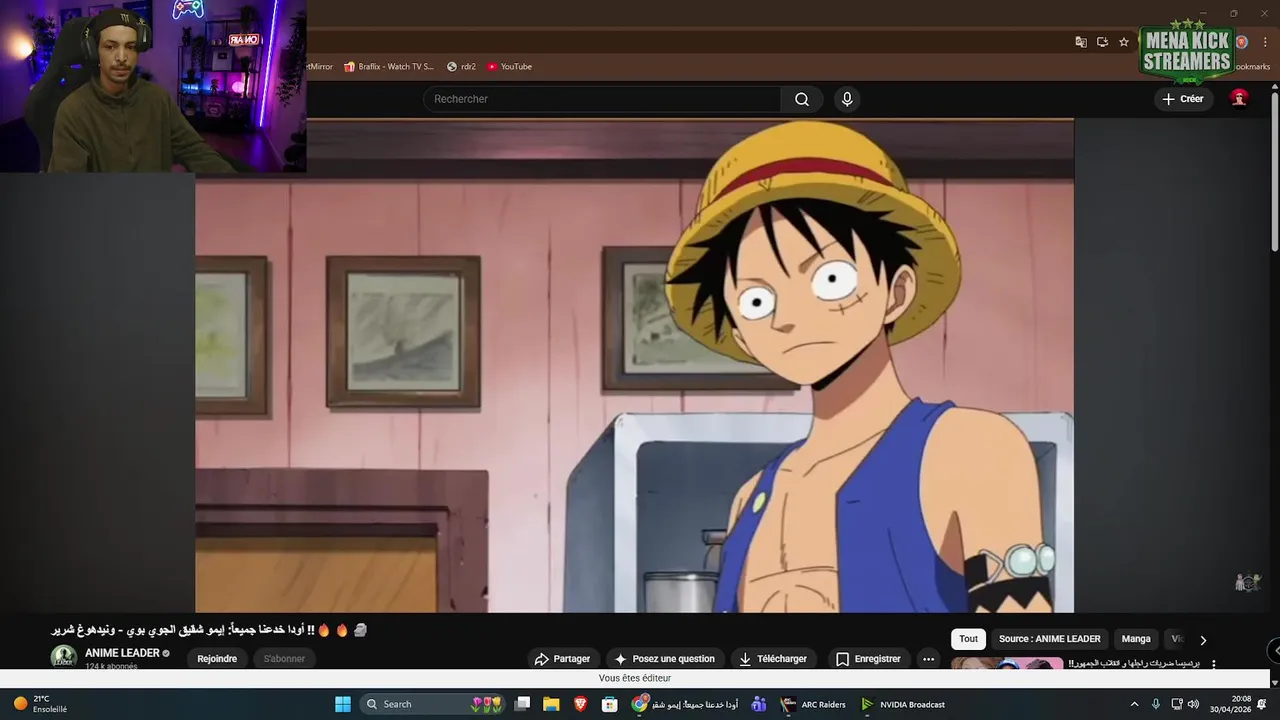Screen dimensions: 1280x720
Task: Open the Windows Start menu
Action: [343, 704]
